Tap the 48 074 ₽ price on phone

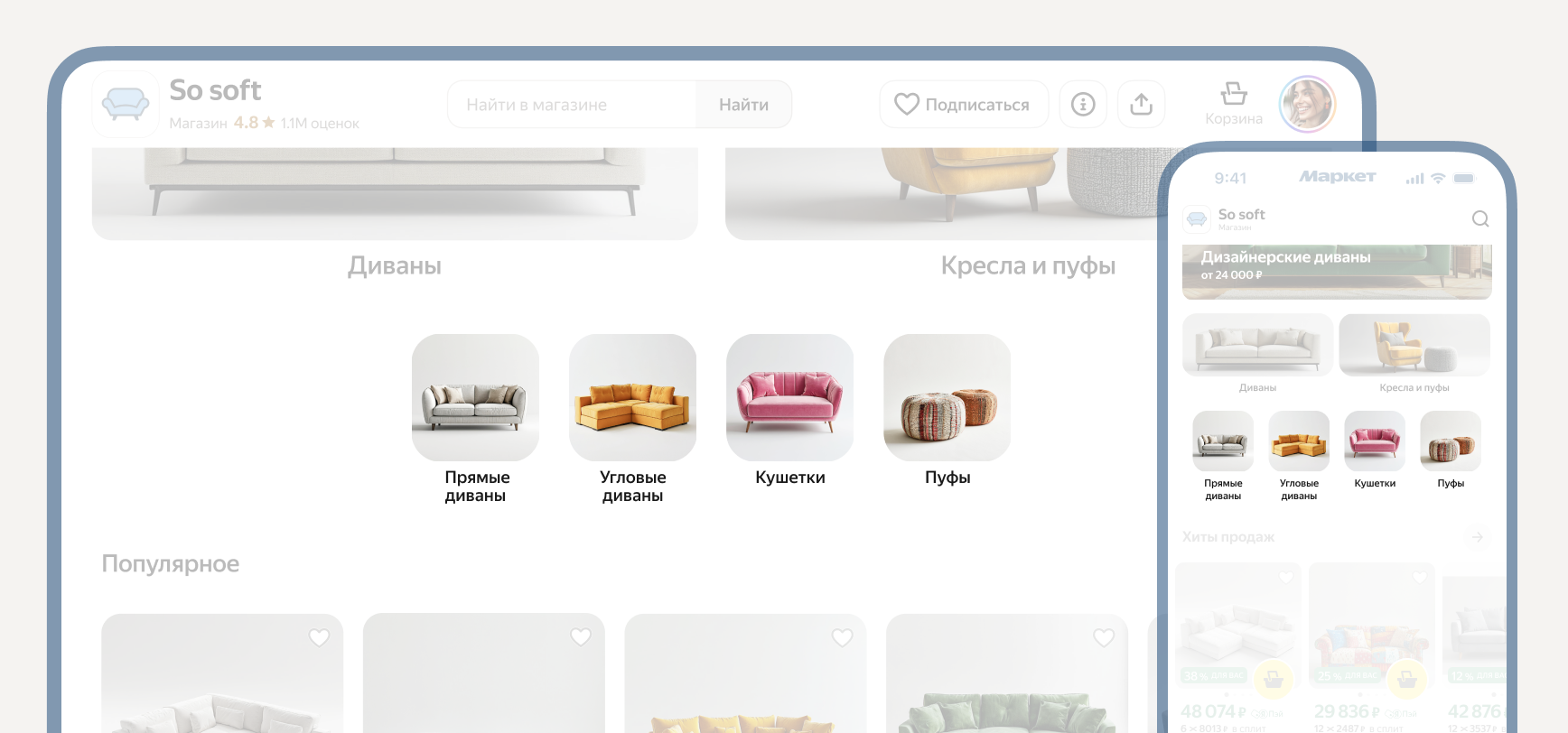pos(1214,711)
